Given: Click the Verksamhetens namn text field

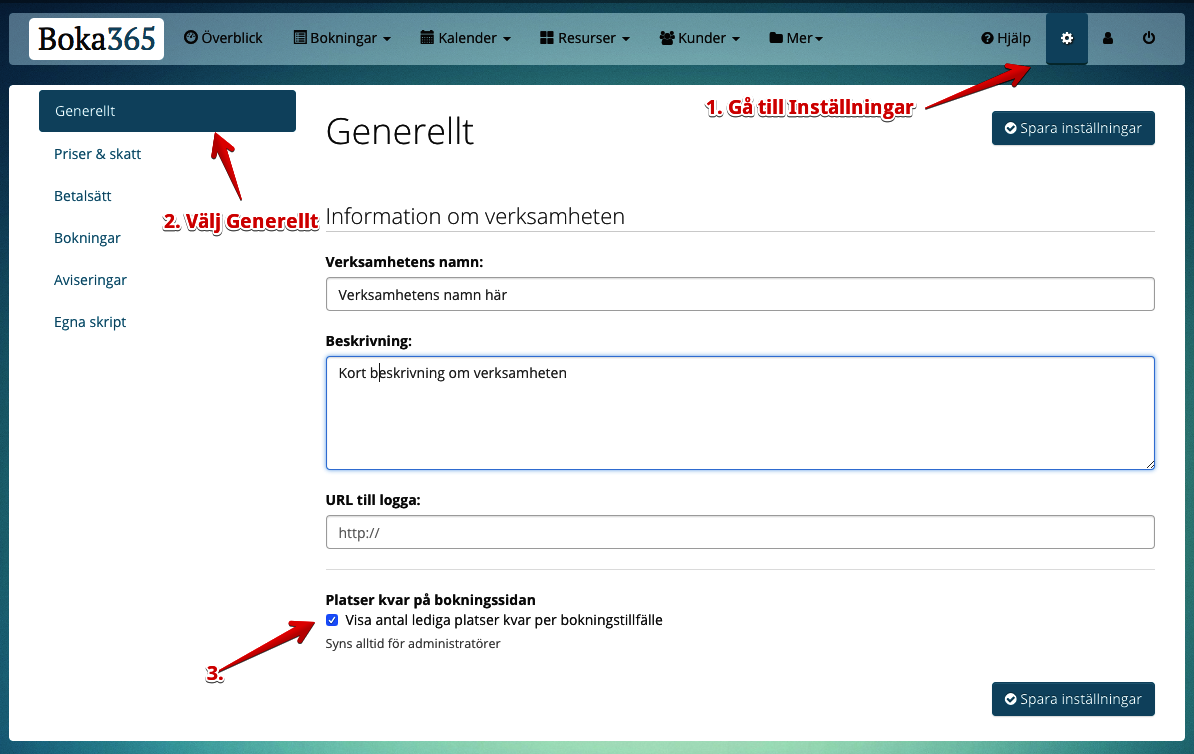Looking at the screenshot, I should point(740,294).
